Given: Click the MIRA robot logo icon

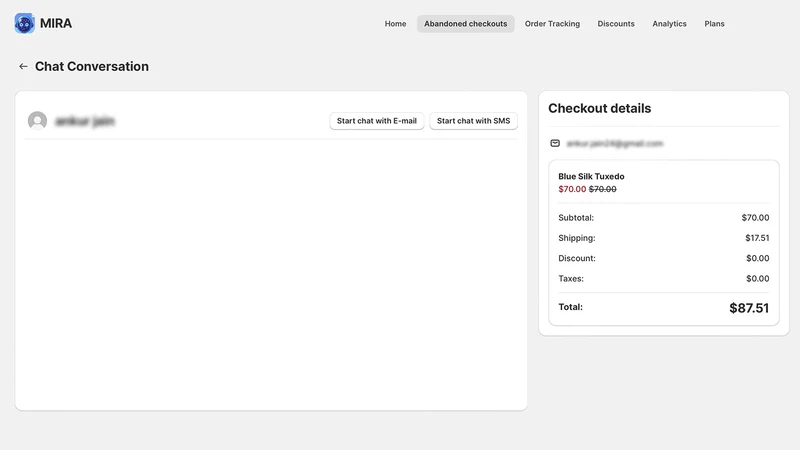Looking at the screenshot, I should (24, 23).
